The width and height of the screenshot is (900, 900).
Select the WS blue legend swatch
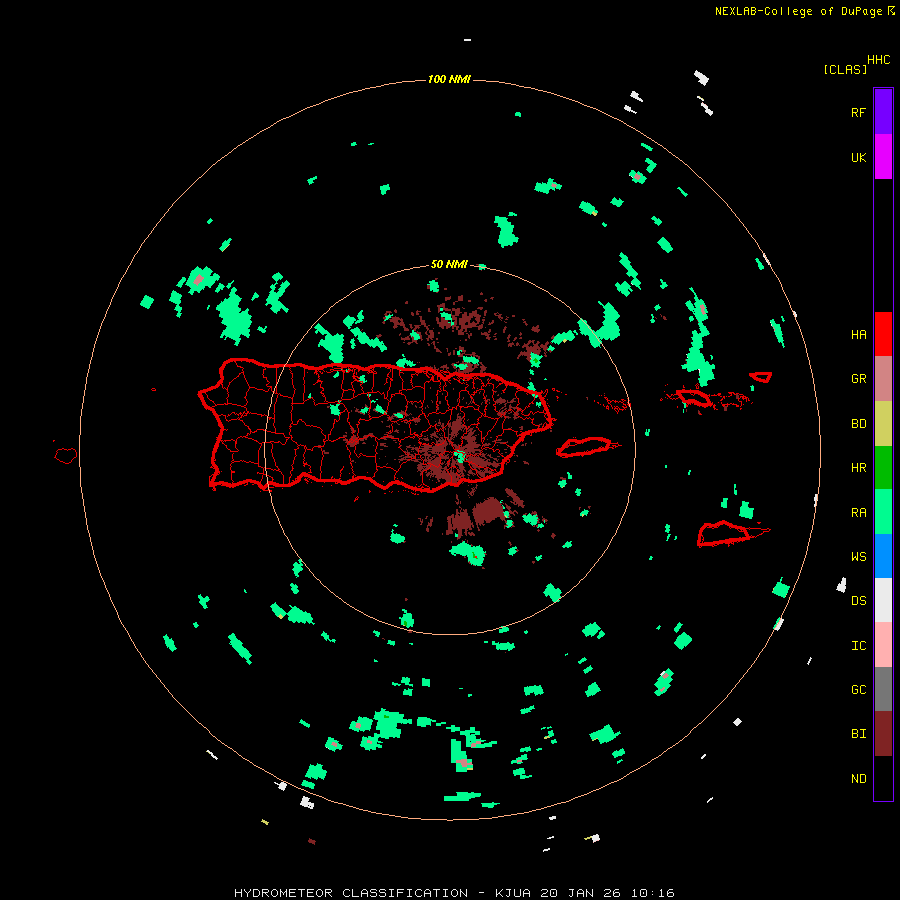[883, 556]
